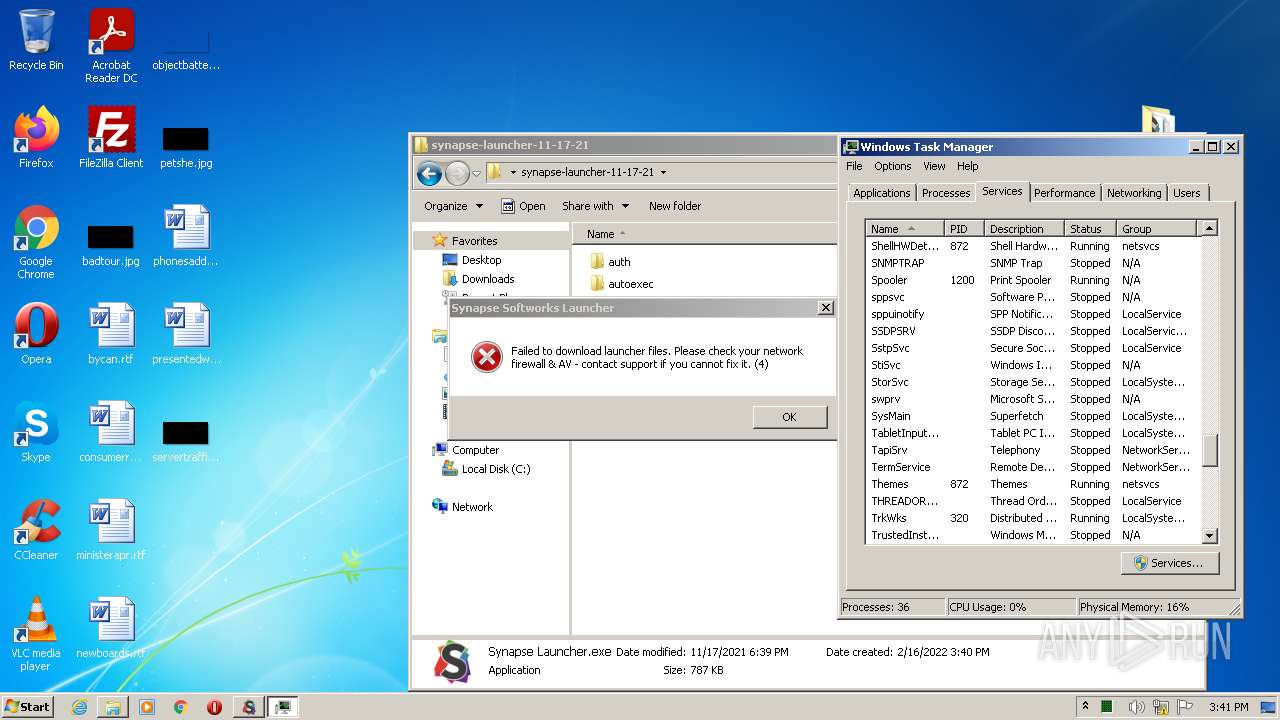This screenshot has width=1280, height=720.
Task: Open FileZilla Client desktop shortcut
Action: pos(111,137)
